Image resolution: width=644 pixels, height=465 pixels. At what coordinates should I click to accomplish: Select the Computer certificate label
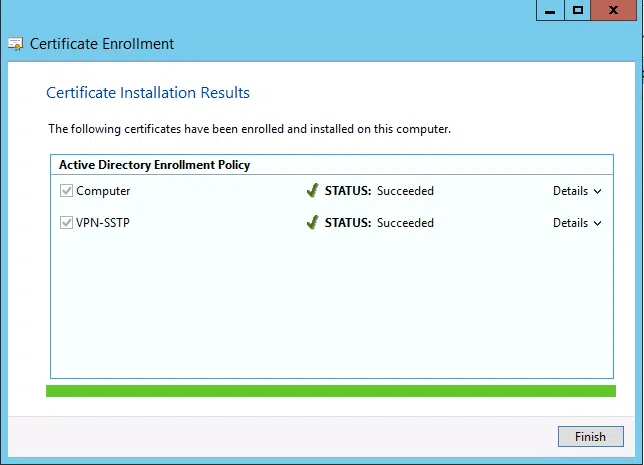[x=103, y=191]
